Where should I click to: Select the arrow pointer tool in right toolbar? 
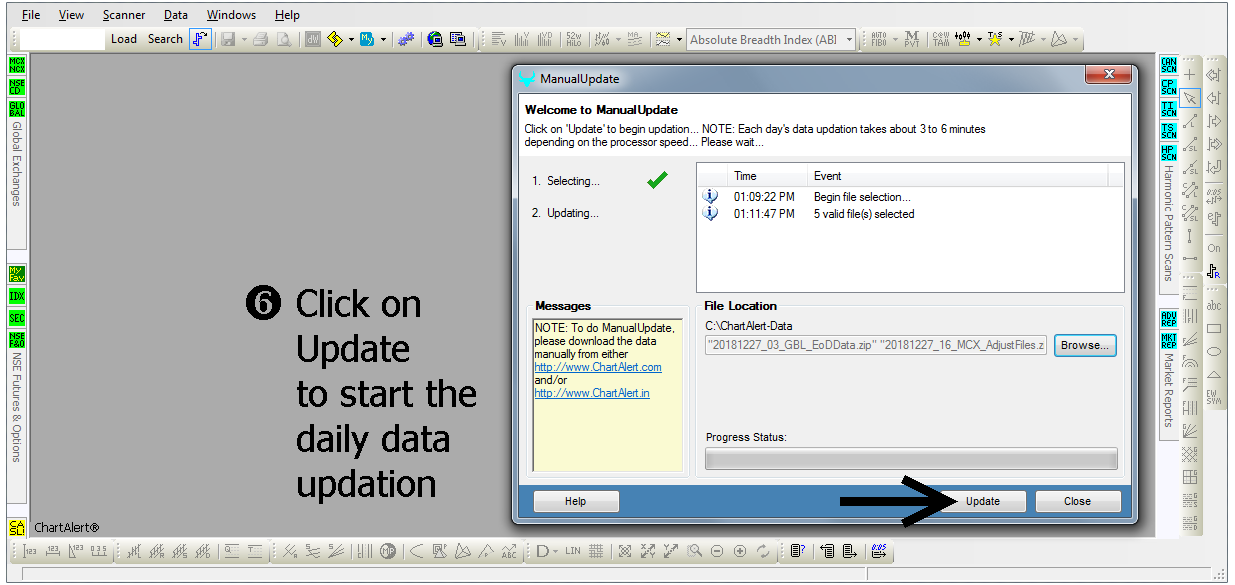1190,98
